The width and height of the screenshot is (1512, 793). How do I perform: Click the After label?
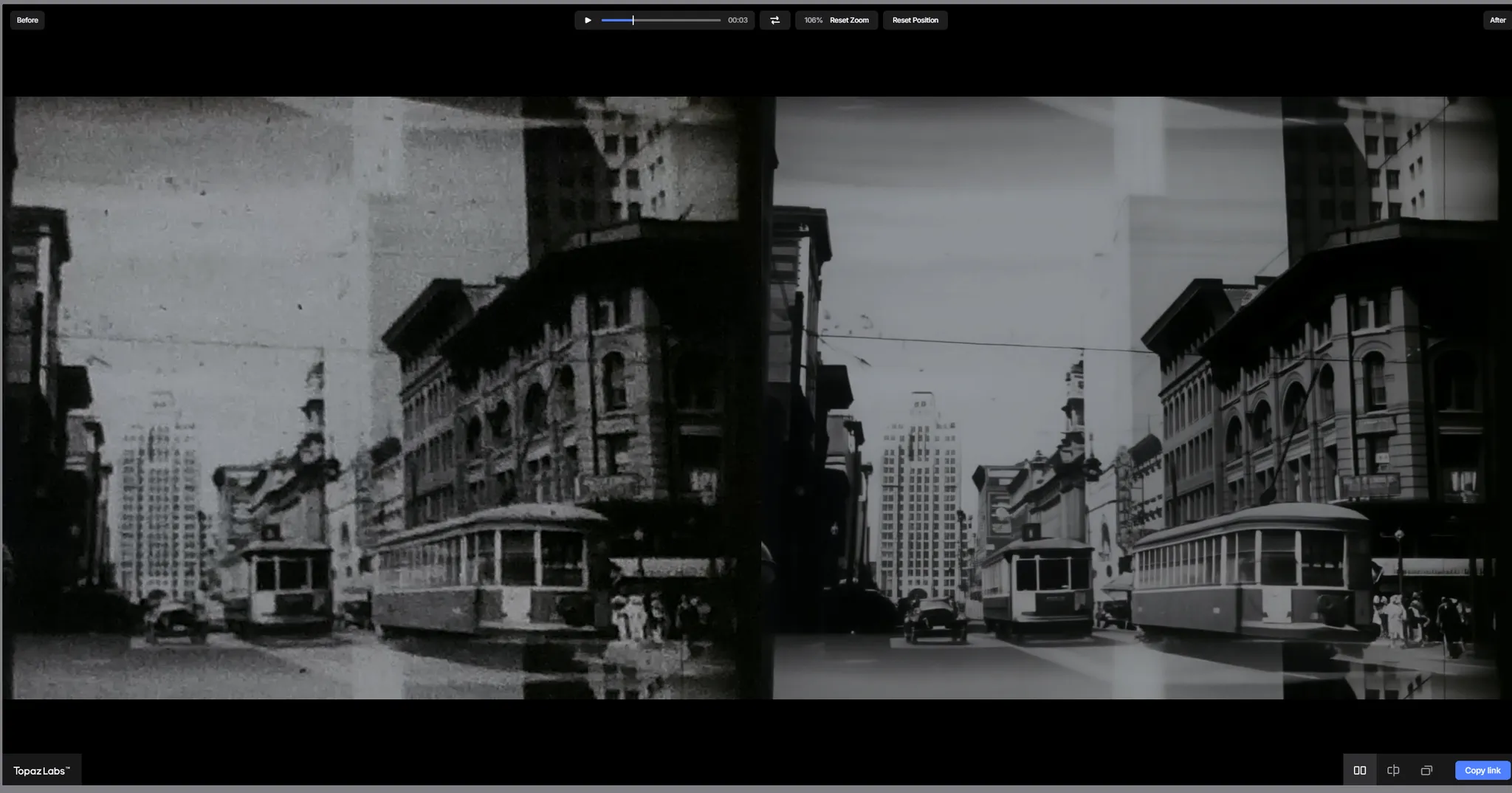pos(1497,20)
